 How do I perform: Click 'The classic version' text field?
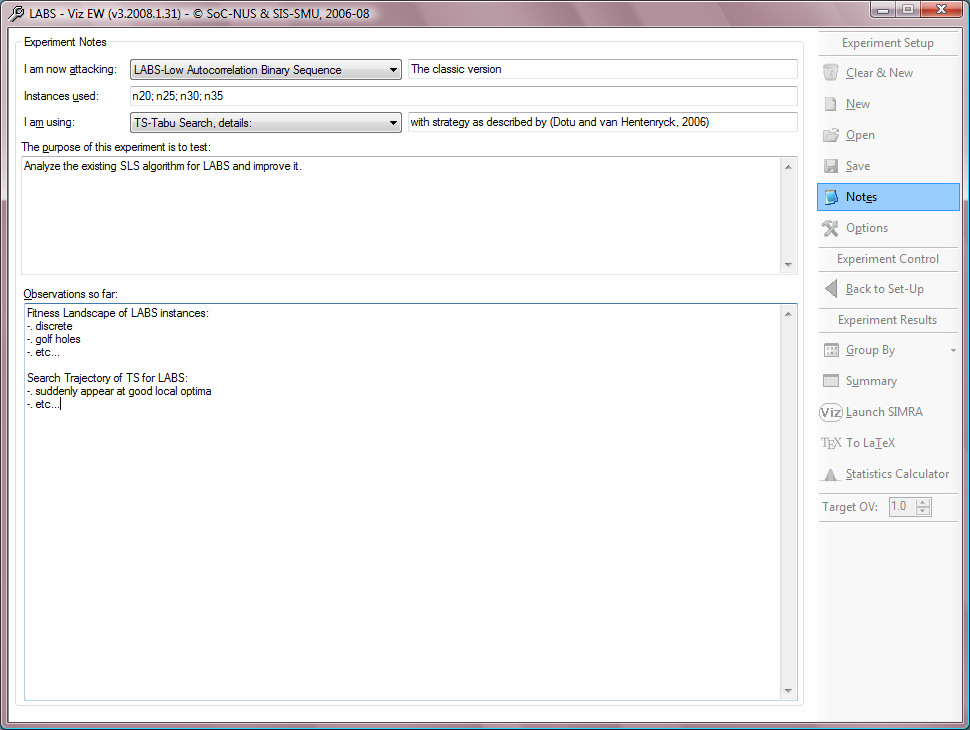click(603, 69)
